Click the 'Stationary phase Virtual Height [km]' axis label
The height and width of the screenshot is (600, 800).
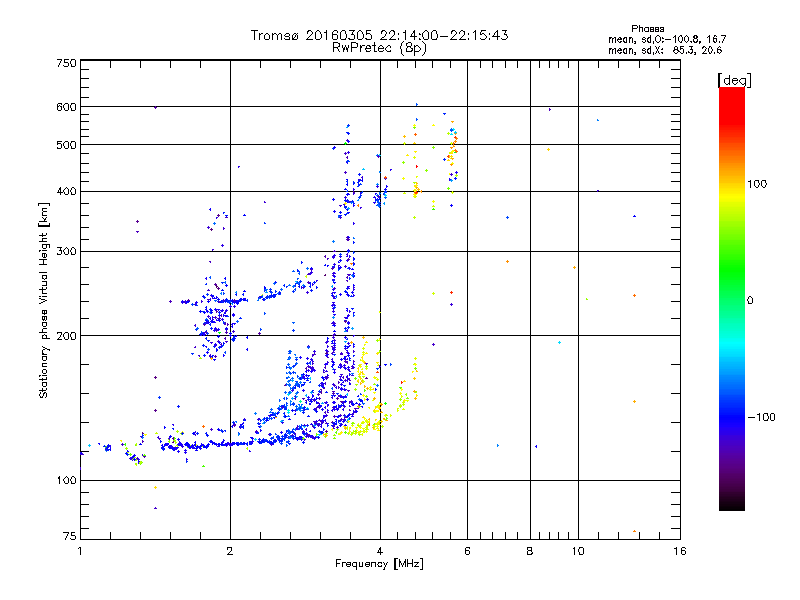point(44,300)
